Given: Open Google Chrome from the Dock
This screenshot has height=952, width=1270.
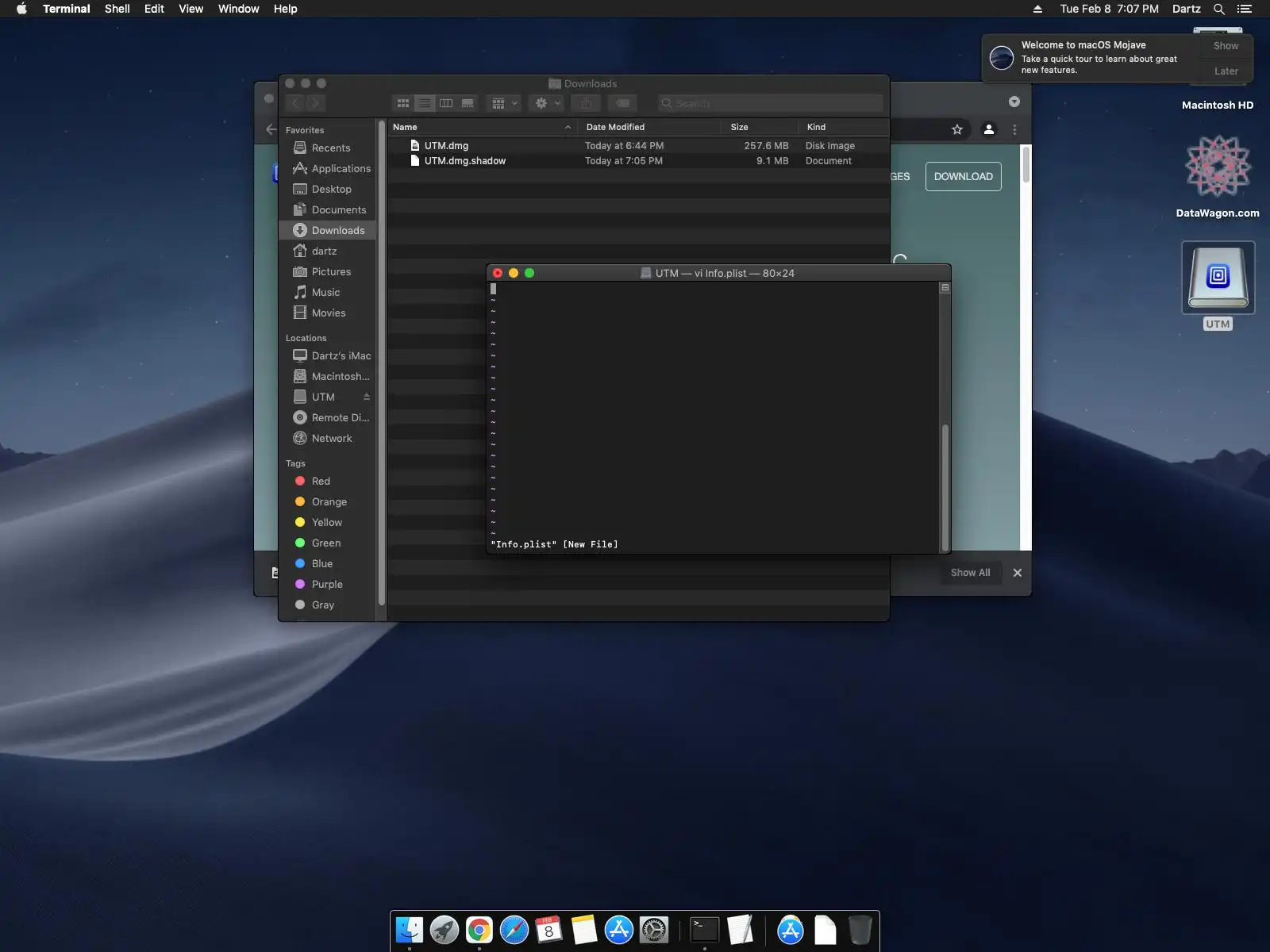Looking at the screenshot, I should tap(479, 930).
